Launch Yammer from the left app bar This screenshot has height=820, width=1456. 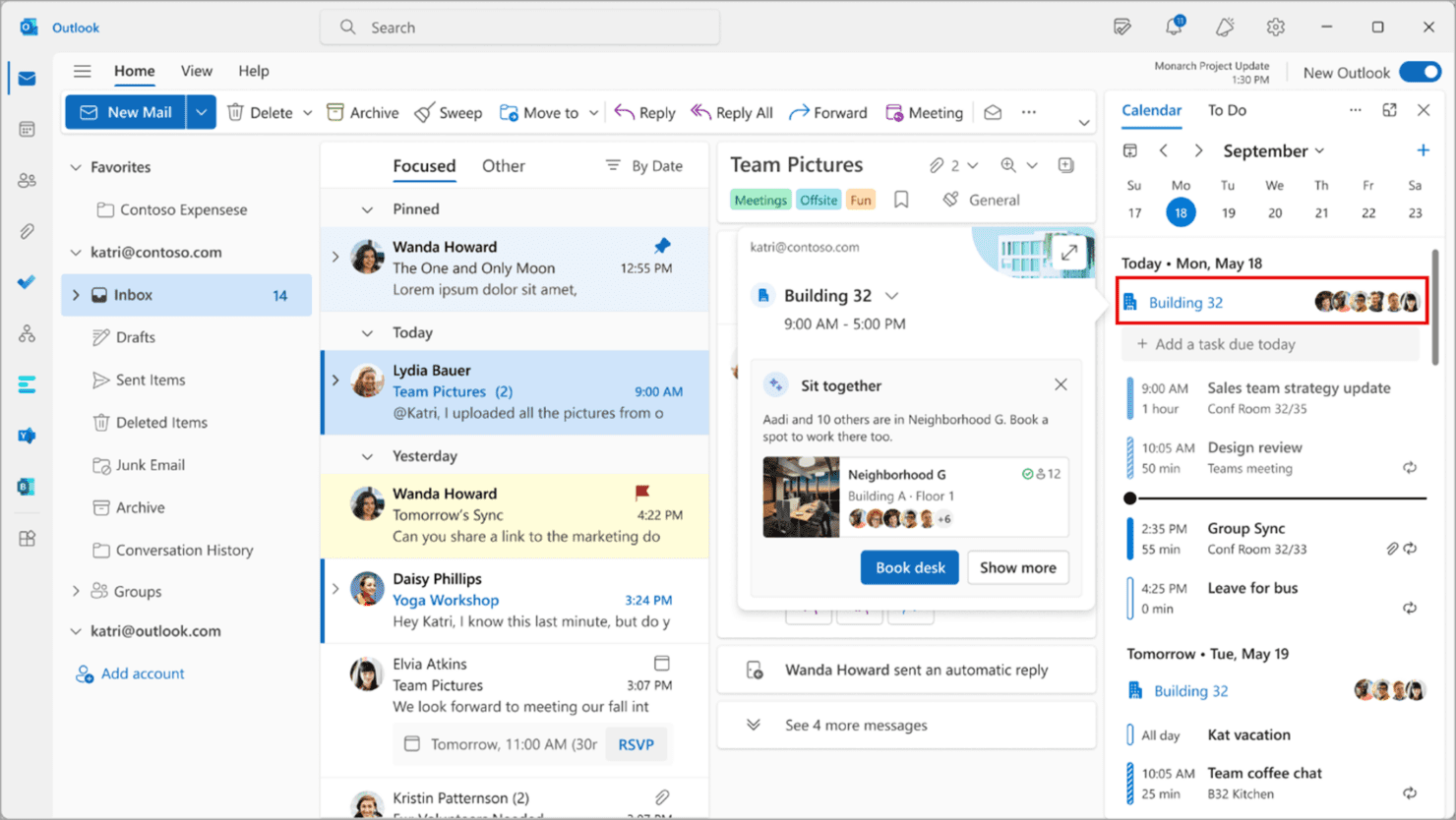[x=27, y=435]
